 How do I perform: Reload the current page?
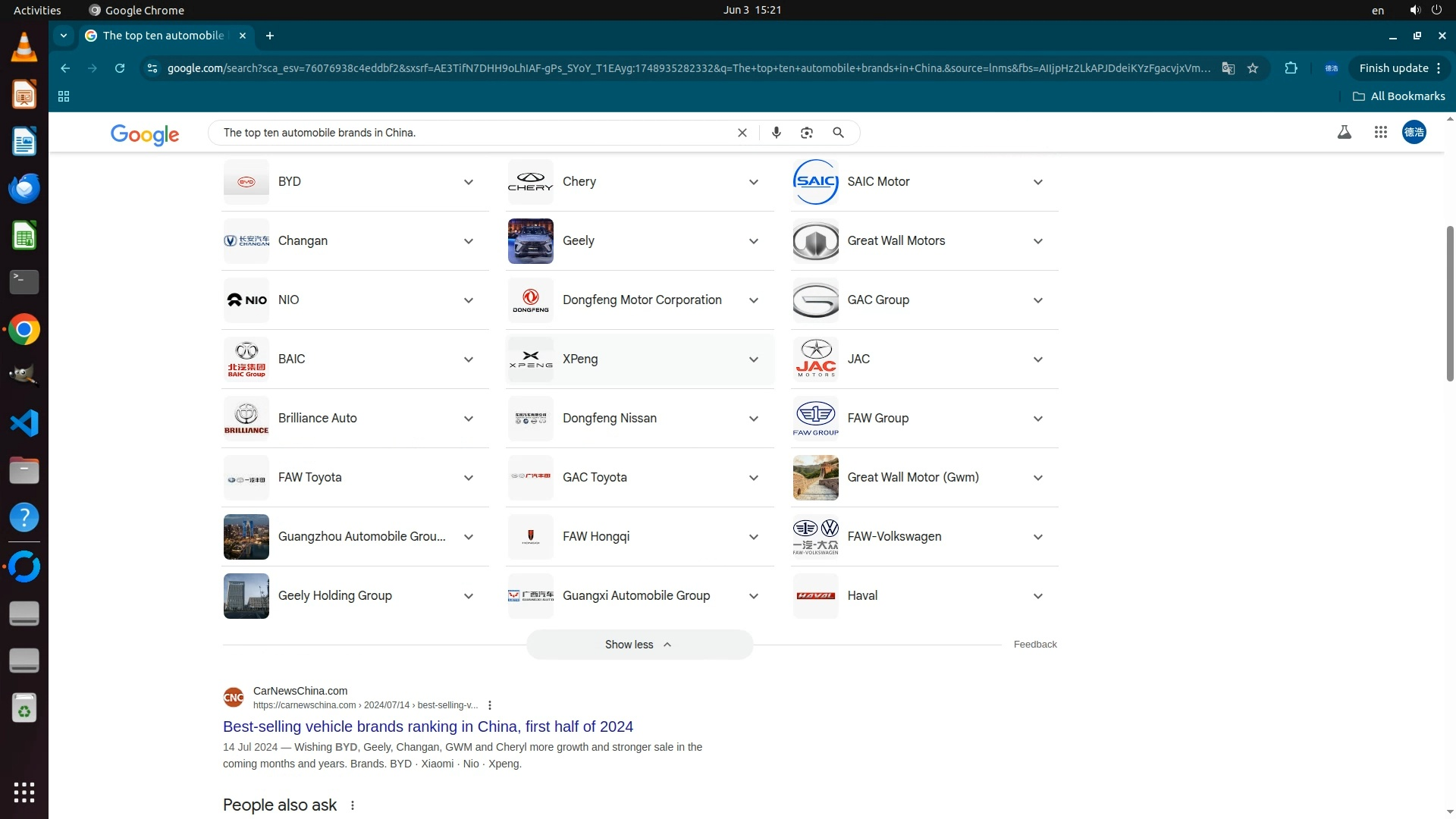coord(120,68)
